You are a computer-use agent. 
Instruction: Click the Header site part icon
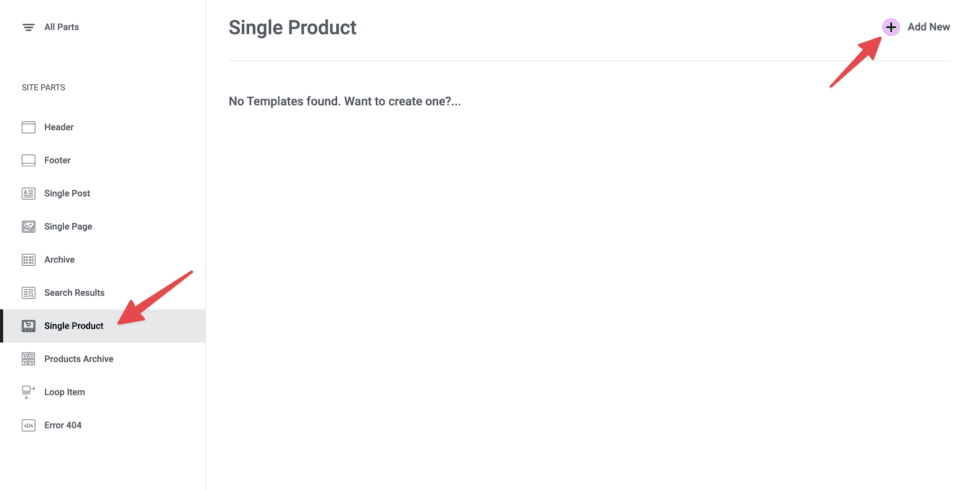(28, 127)
